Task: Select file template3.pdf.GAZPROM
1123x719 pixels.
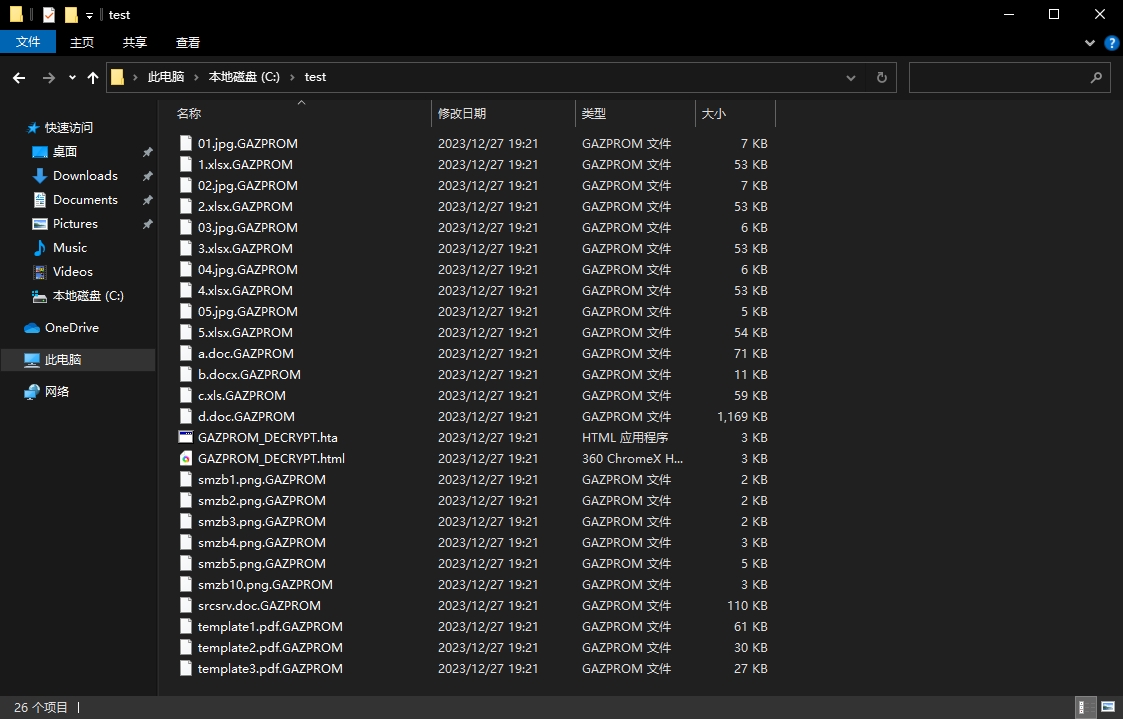Action: point(270,668)
